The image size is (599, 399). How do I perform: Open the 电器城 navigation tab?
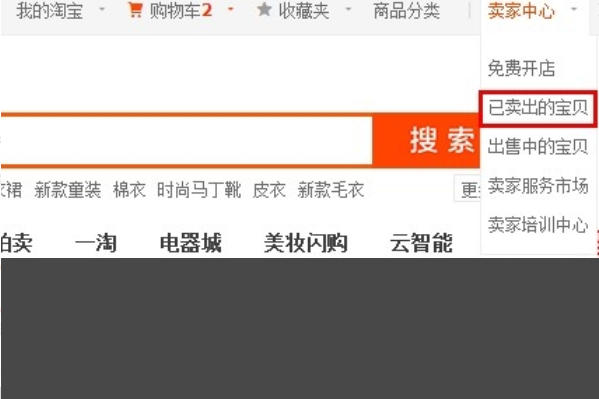click(x=191, y=243)
